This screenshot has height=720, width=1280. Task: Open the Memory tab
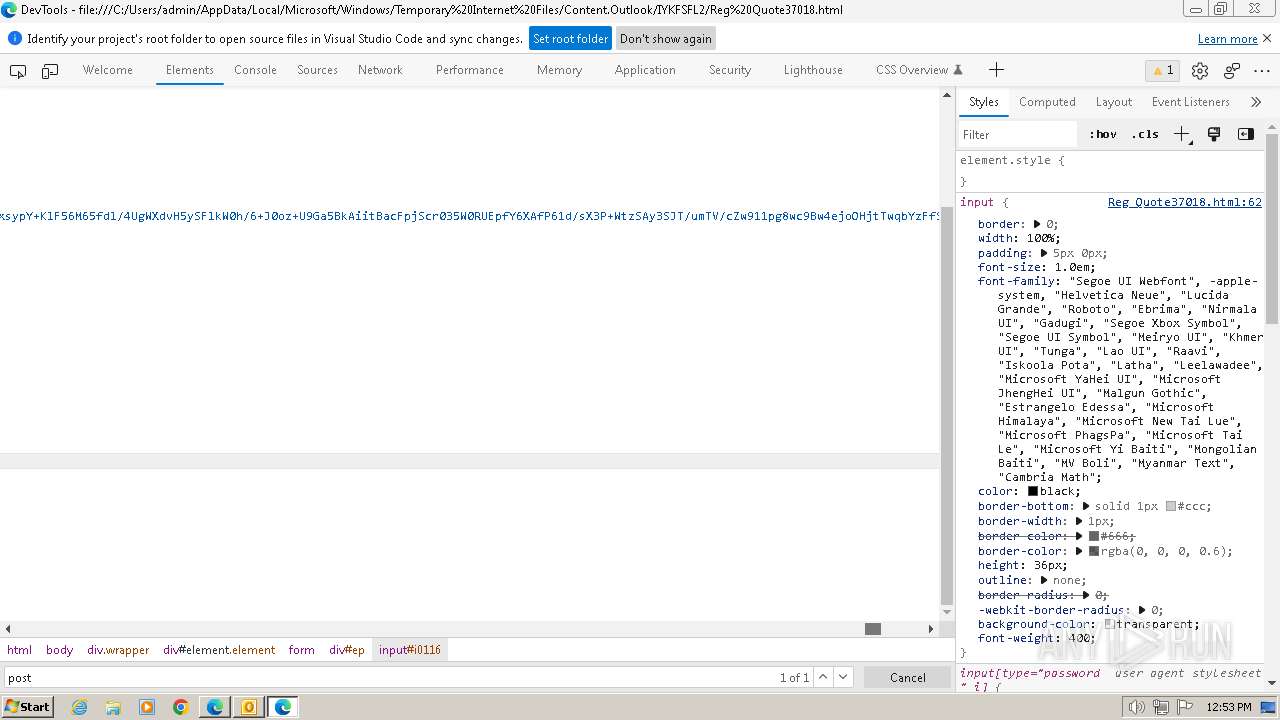pyautogui.click(x=559, y=70)
